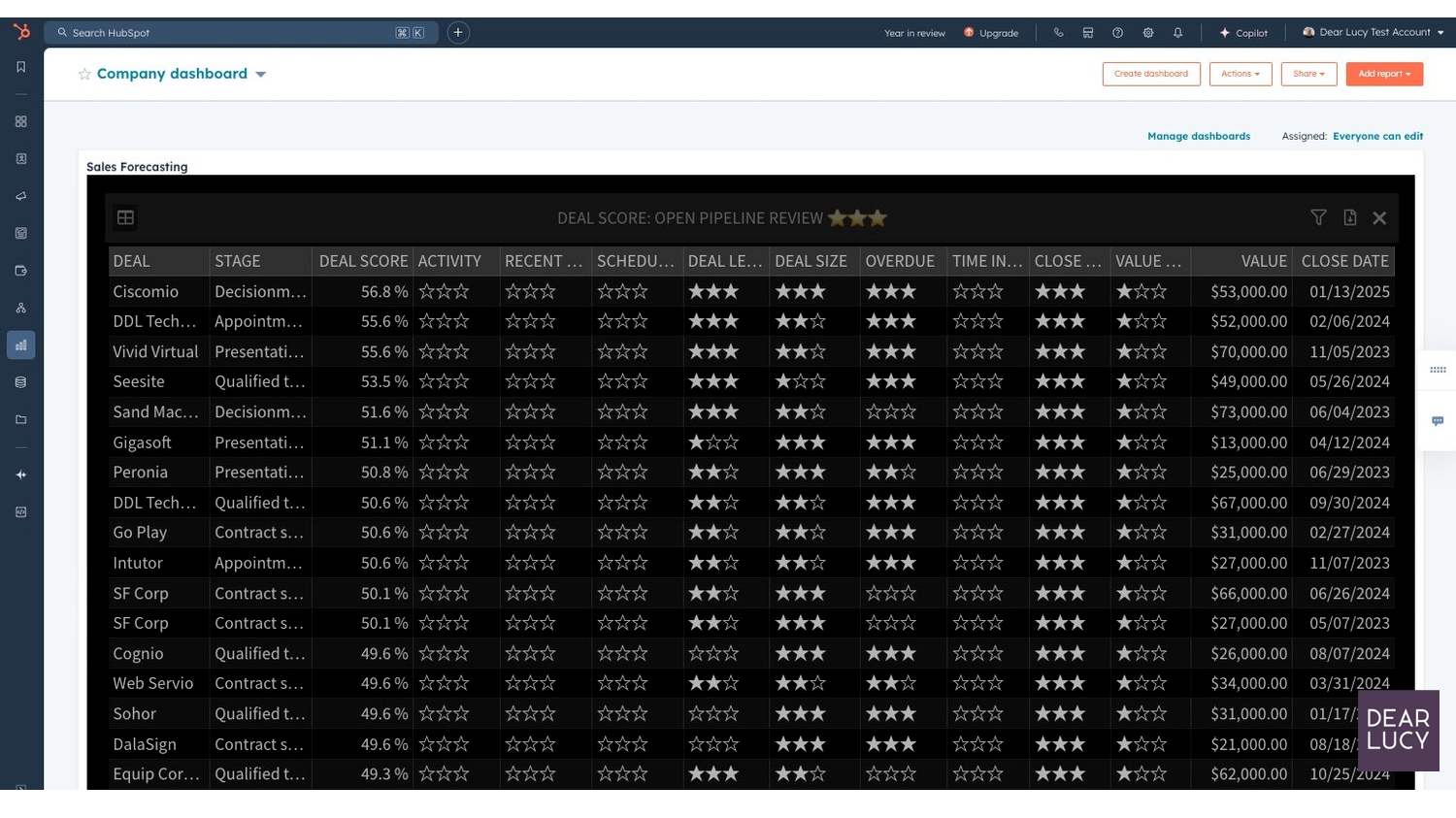Open the Manage dashboards link

pos(1198,136)
